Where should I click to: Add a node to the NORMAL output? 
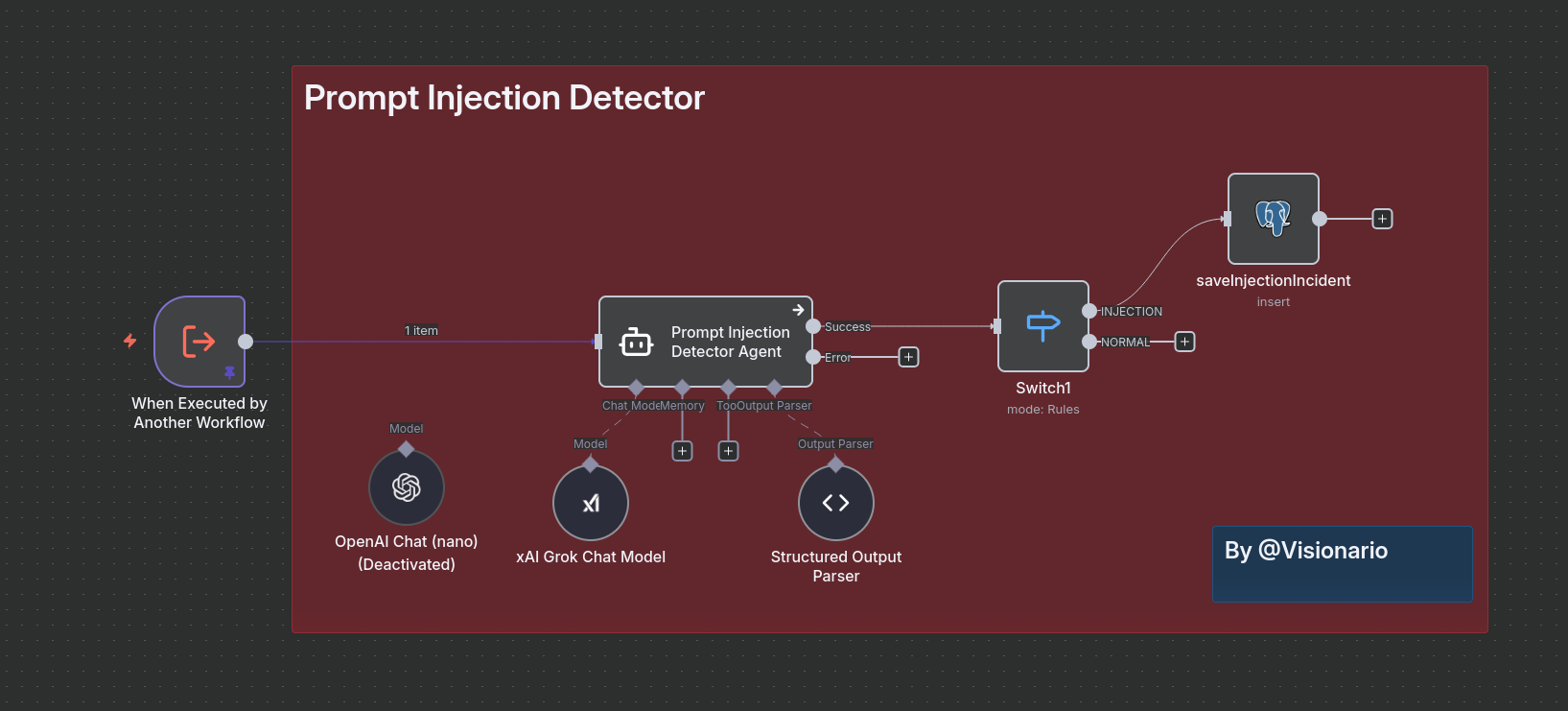(1185, 342)
